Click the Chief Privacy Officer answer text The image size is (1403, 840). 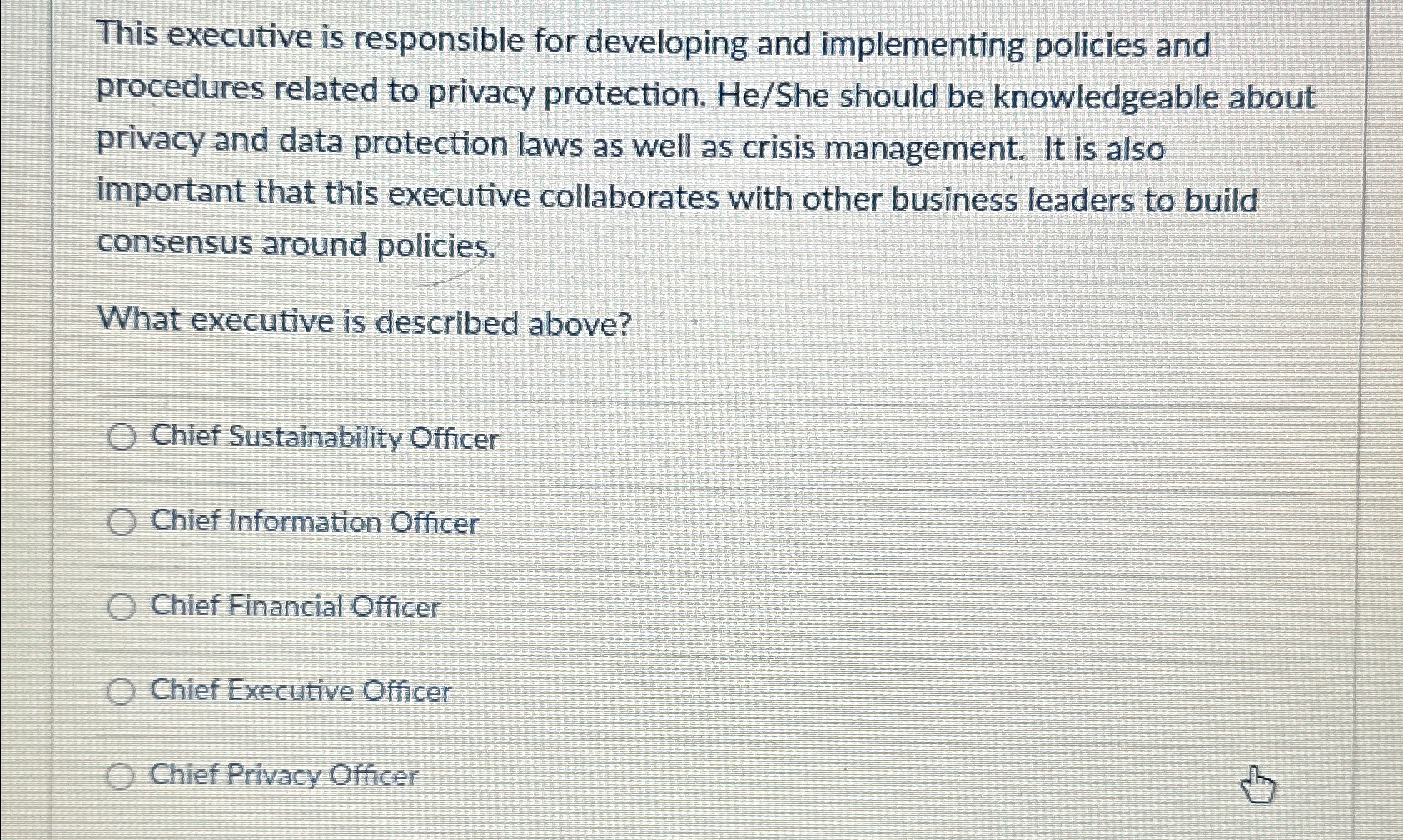283,776
